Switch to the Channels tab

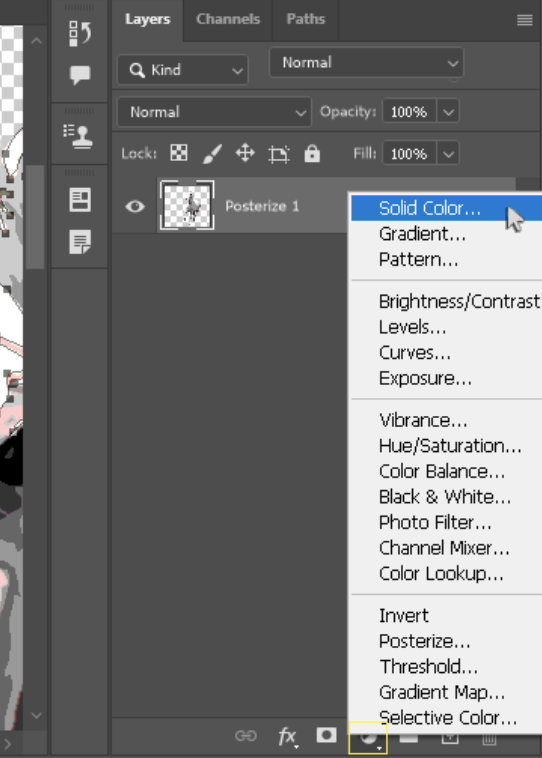[x=228, y=19]
